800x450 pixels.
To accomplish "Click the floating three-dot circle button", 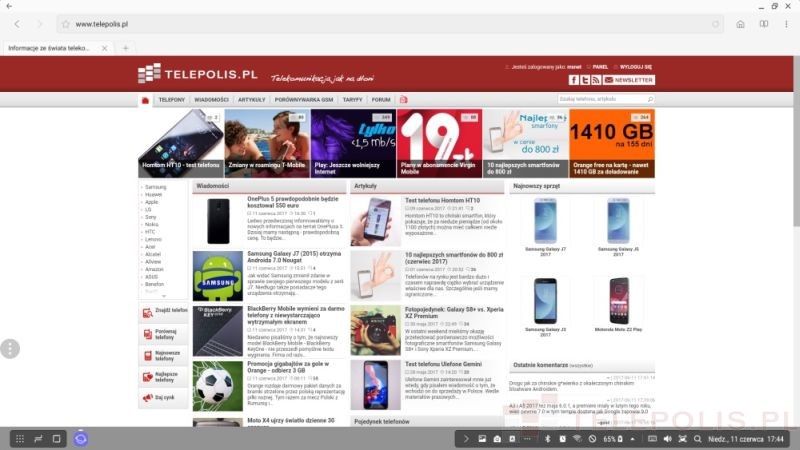I will [10, 349].
